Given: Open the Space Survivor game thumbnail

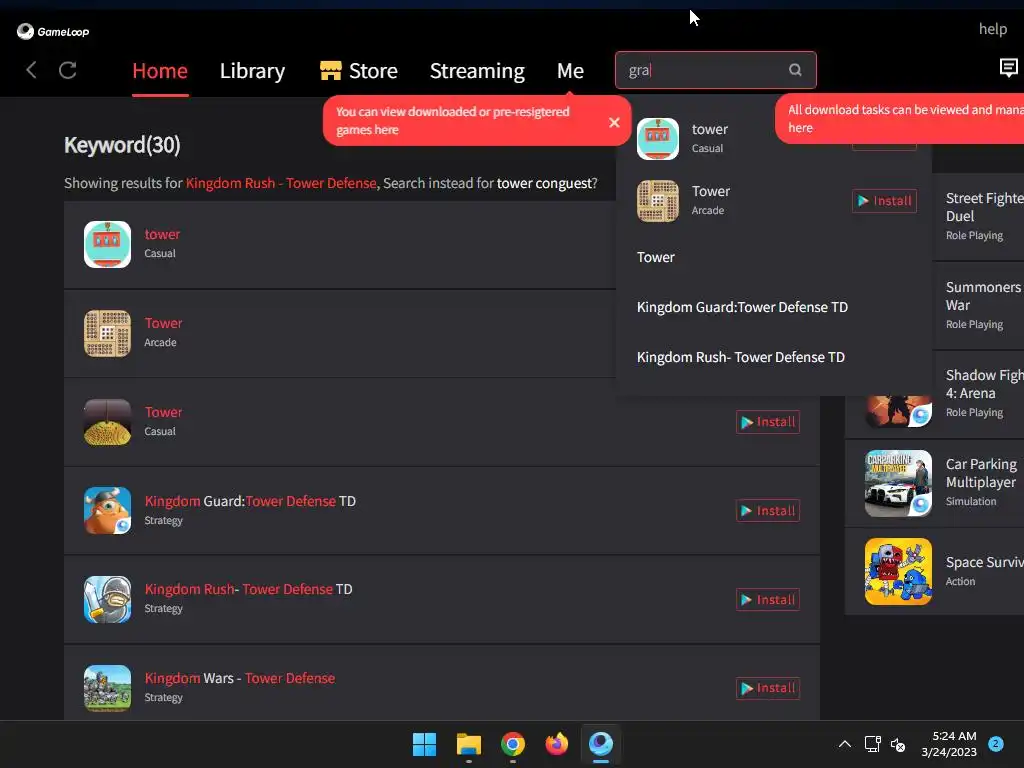Looking at the screenshot, I should click(898, 571).
